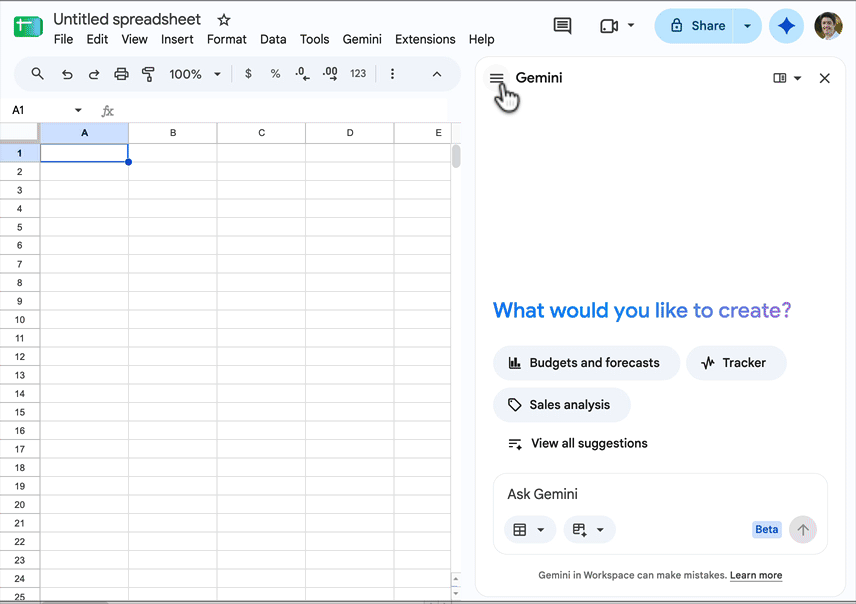Open the Google Sheets home icon
856x604 pixels.
(28, 26)
